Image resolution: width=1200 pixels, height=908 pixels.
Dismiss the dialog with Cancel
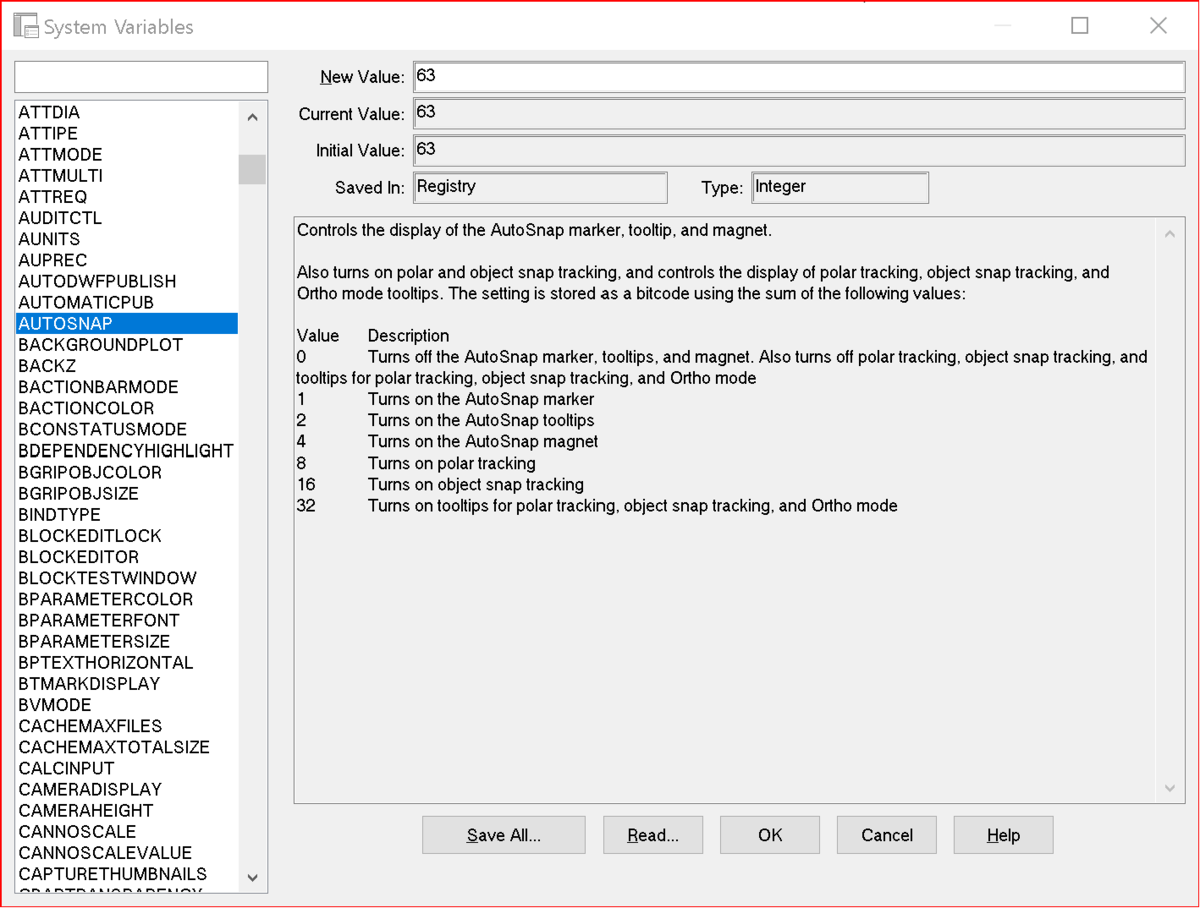[x=887, y=835]
